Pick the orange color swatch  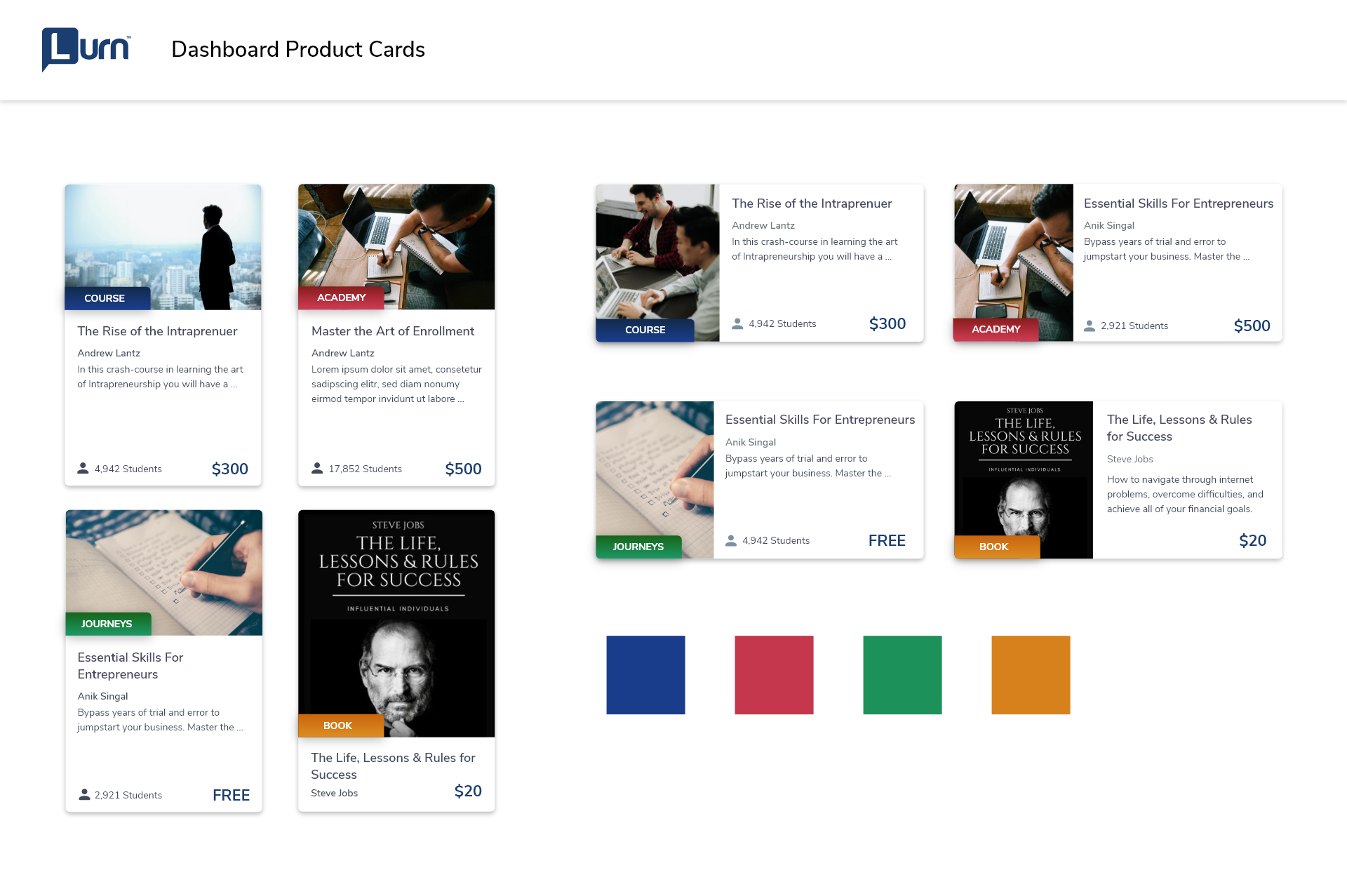point(1031,675)
